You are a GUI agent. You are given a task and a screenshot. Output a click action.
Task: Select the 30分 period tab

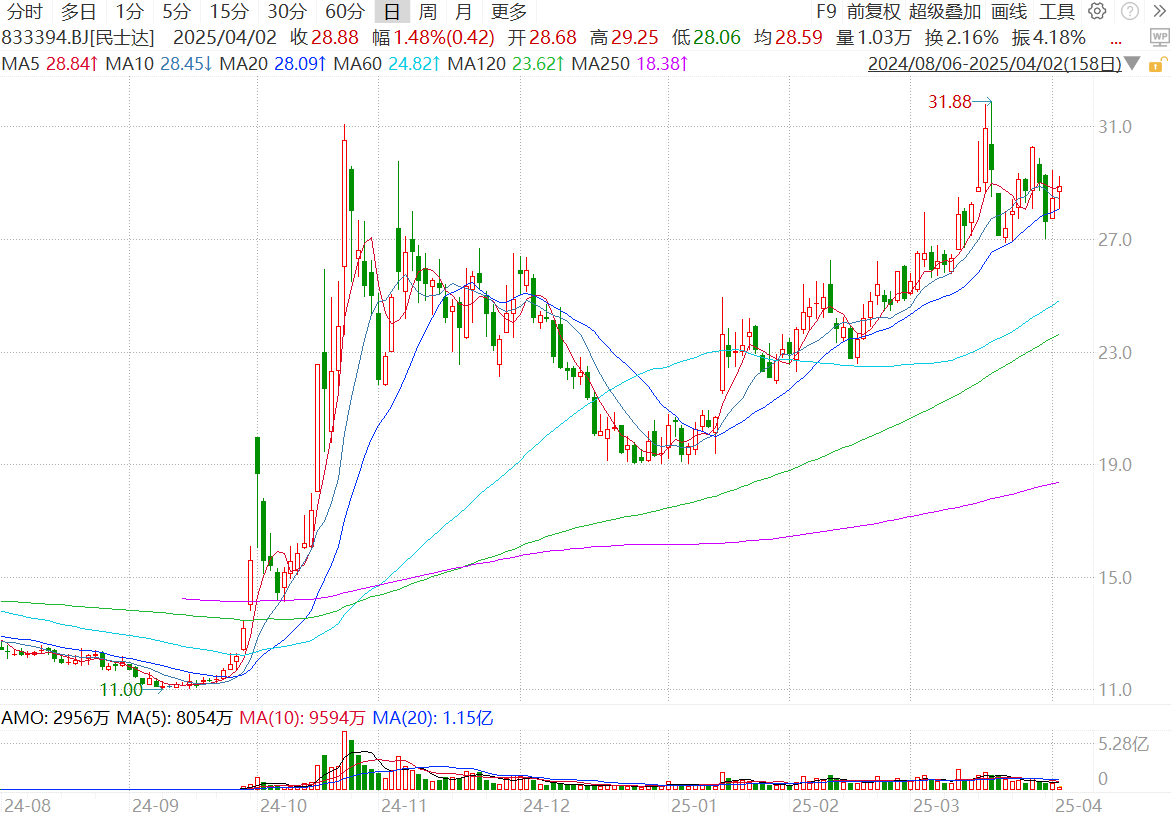coord(287,11)
